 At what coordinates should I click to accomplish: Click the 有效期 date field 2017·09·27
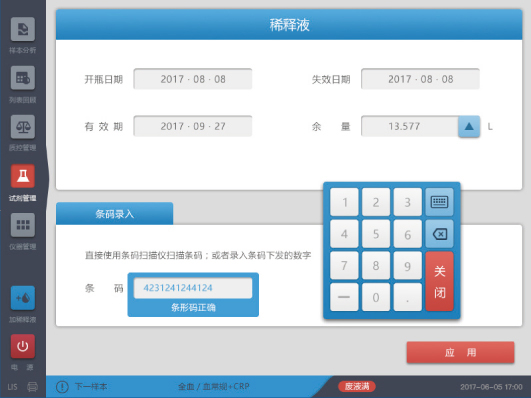click(193, 126)
